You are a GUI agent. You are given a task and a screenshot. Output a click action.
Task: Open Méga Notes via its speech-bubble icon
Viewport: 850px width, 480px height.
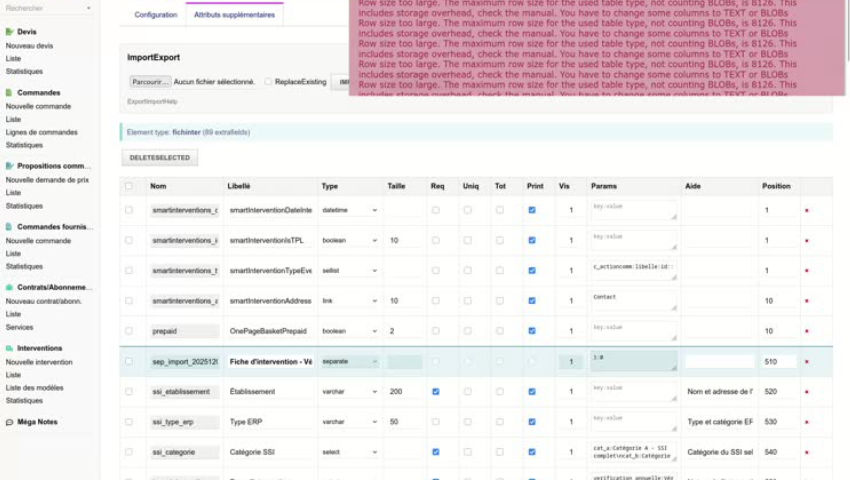click(10, 422)
